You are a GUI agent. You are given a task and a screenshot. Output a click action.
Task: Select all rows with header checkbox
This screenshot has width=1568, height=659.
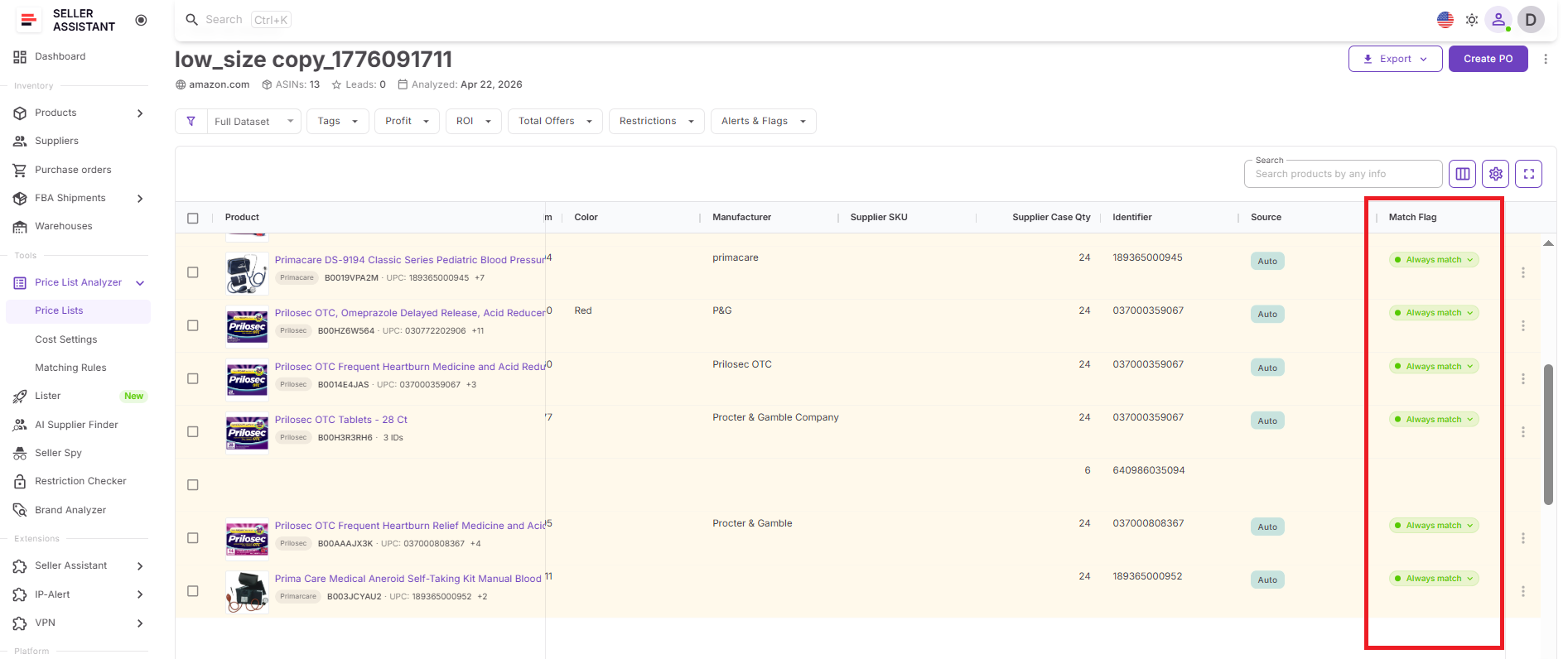coord(193,218)
